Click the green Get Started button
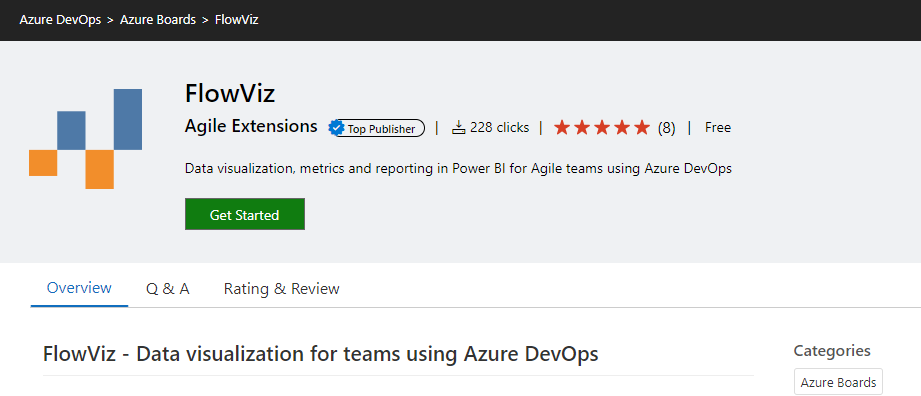Image resolution: width=921 pixels, height=396 pixels. [244, 214]
